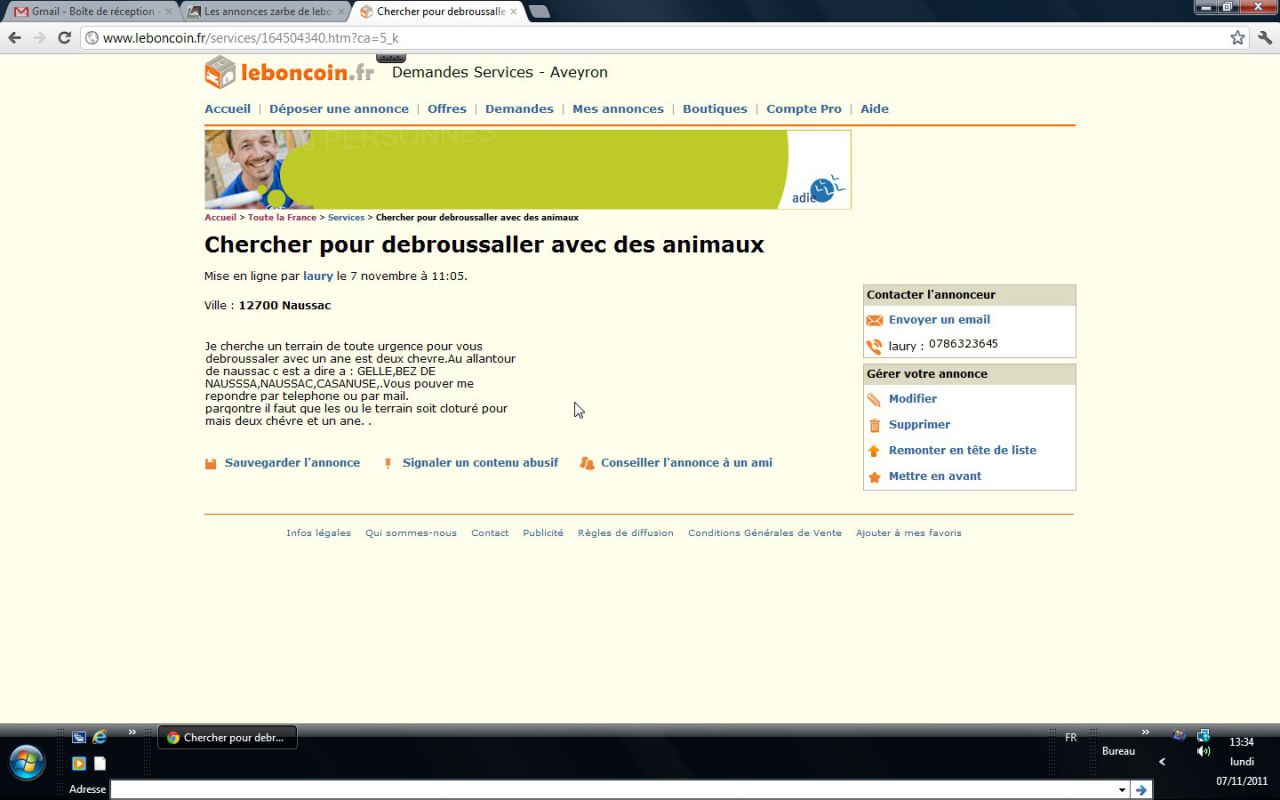The width and height of the screenshot is (1280, 800).
Task: Click the orange arrow icon for Remonter
Action: tap(874, 451)
